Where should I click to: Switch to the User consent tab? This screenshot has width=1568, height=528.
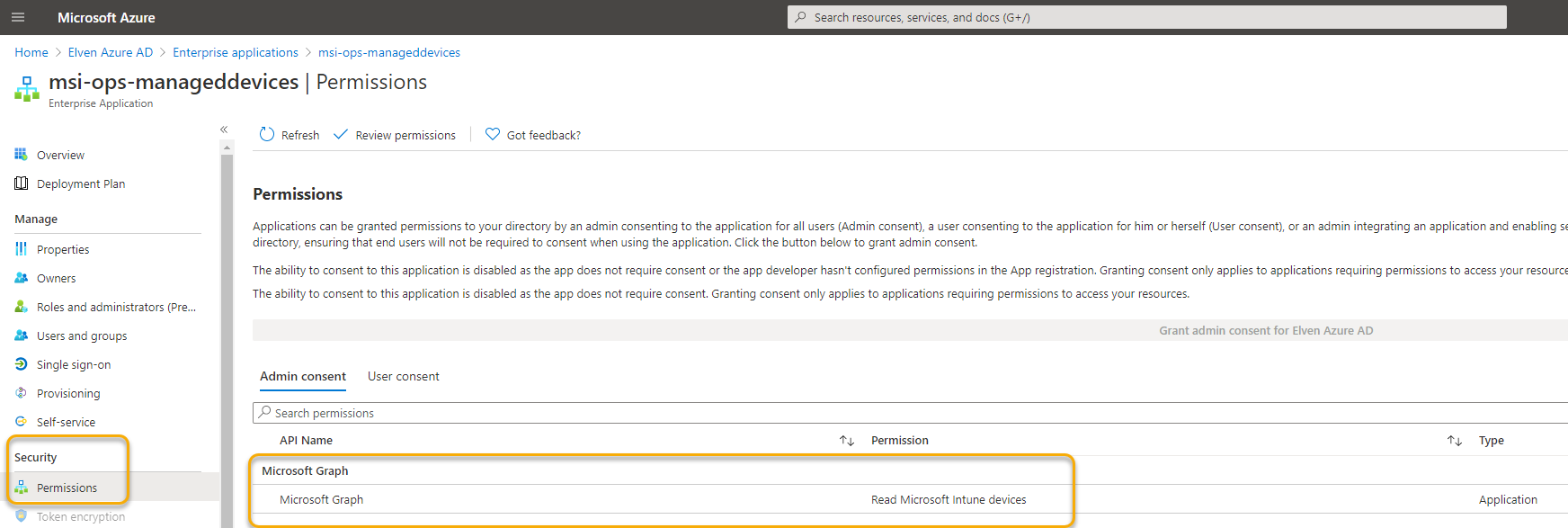point(404,376)
